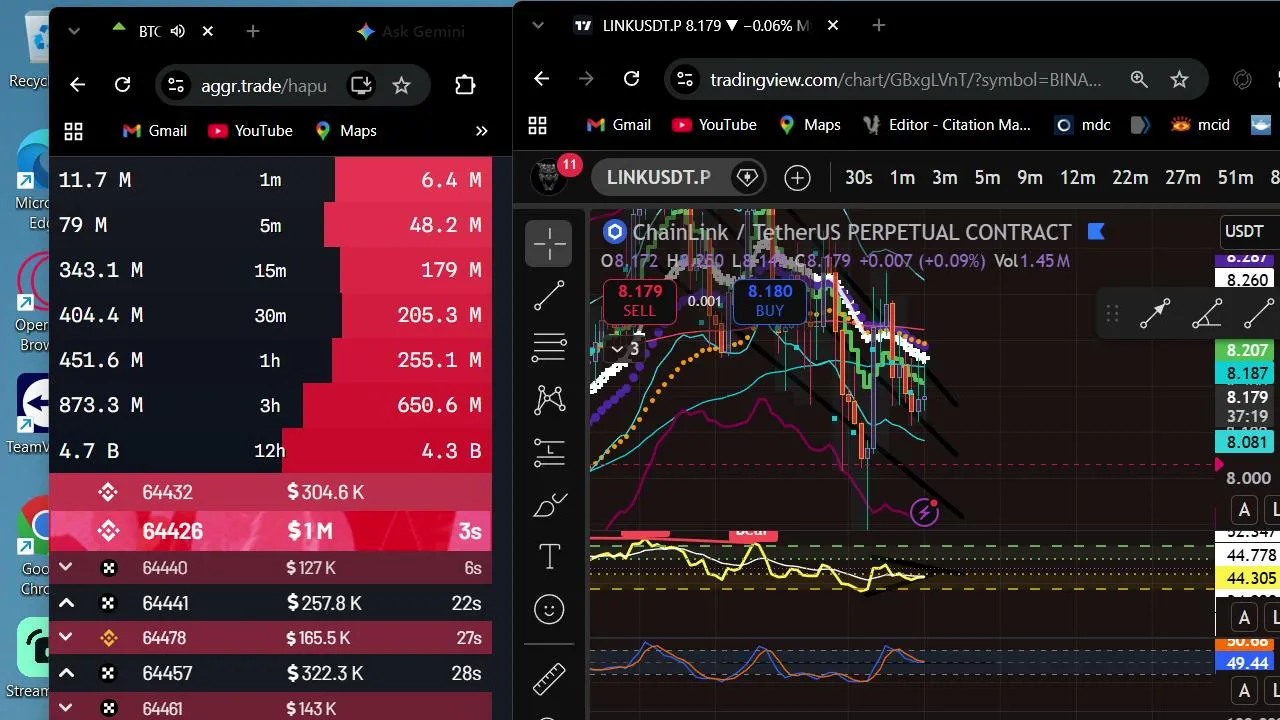Open the emoji icons tool

pos(549,609)
